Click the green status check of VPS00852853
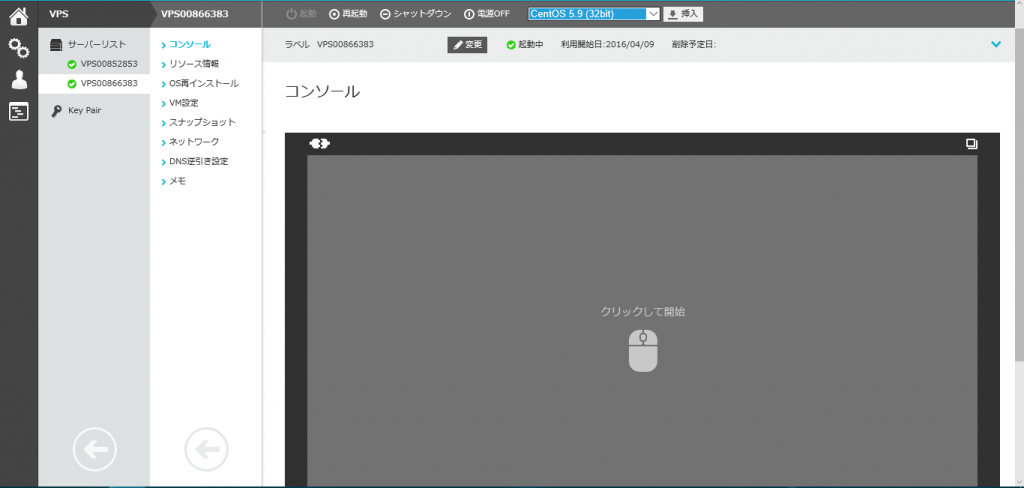 (x=72, y=64)
